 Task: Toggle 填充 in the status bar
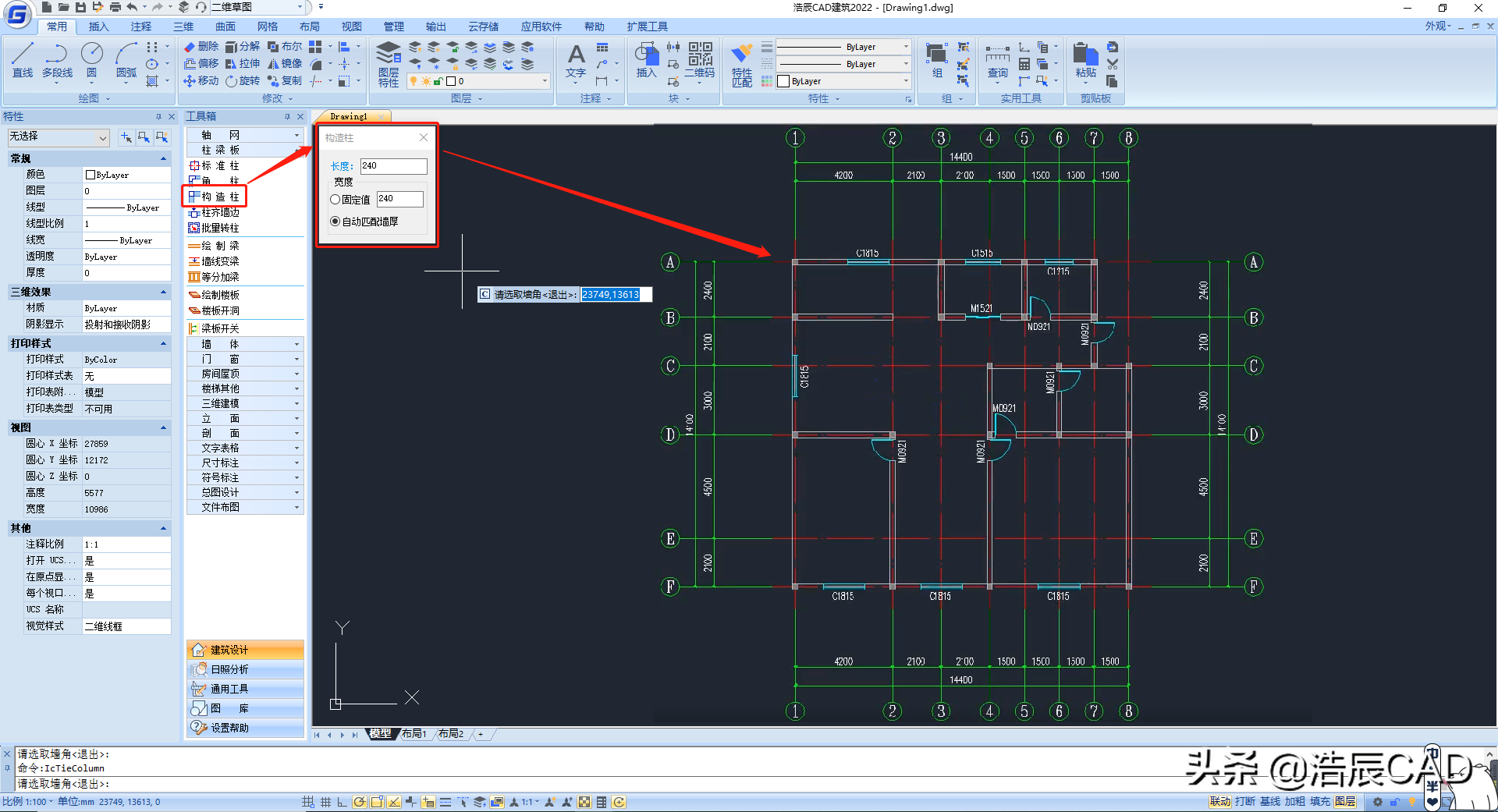[1320, 802]
